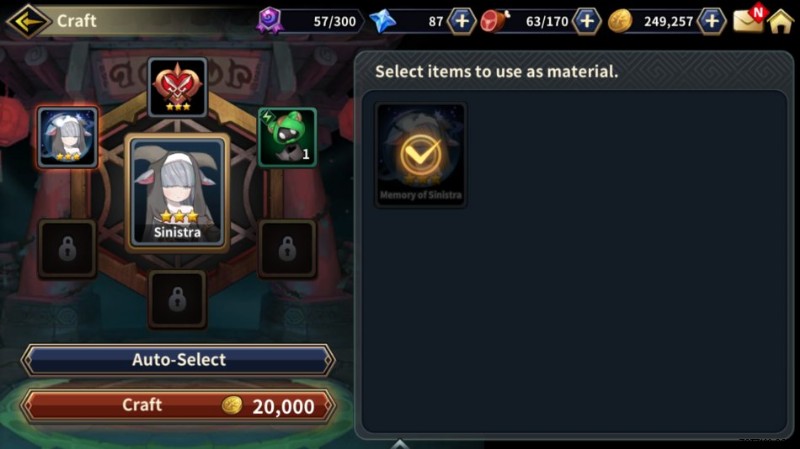
Task: Tap the purple soul gem currency icon
Action: click(x=269, y=21)
